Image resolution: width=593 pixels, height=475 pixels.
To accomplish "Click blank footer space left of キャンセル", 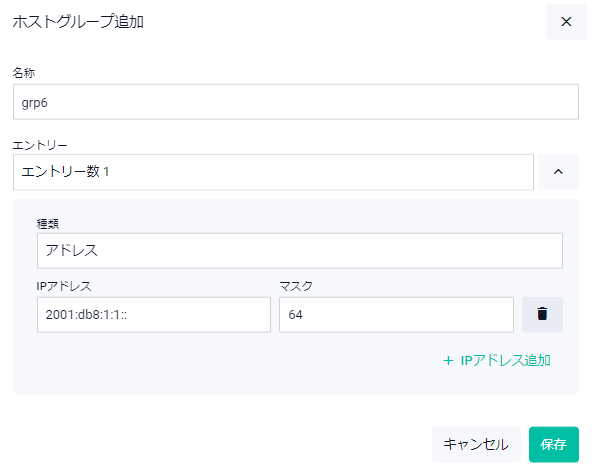I will click(x=219, y=444).
